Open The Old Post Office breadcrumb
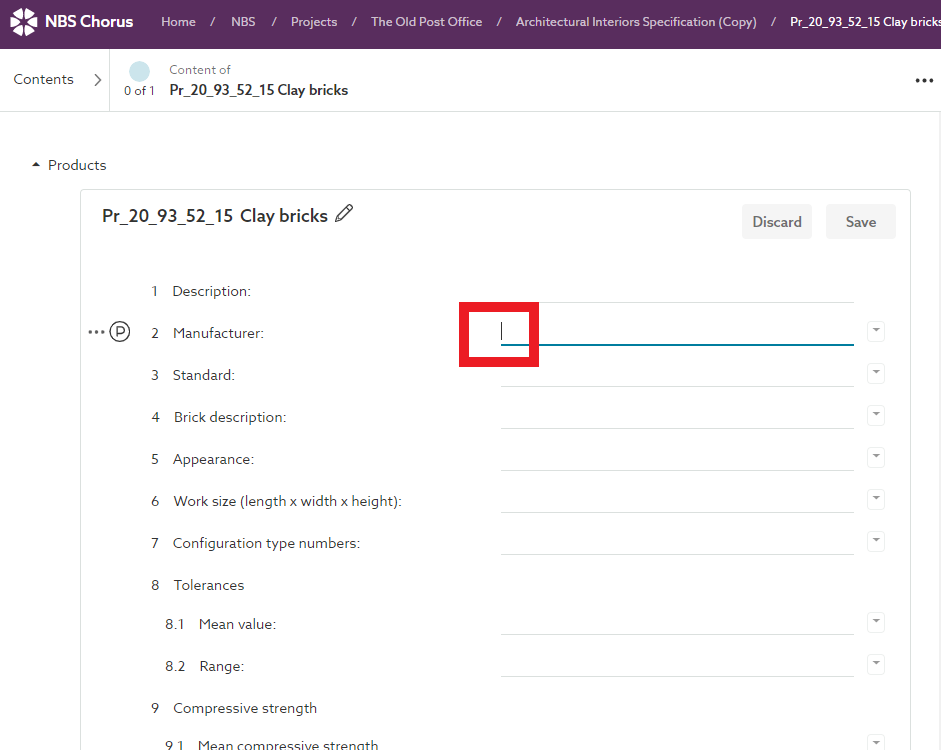Viewport: 941px width, 750px height. 426,22
